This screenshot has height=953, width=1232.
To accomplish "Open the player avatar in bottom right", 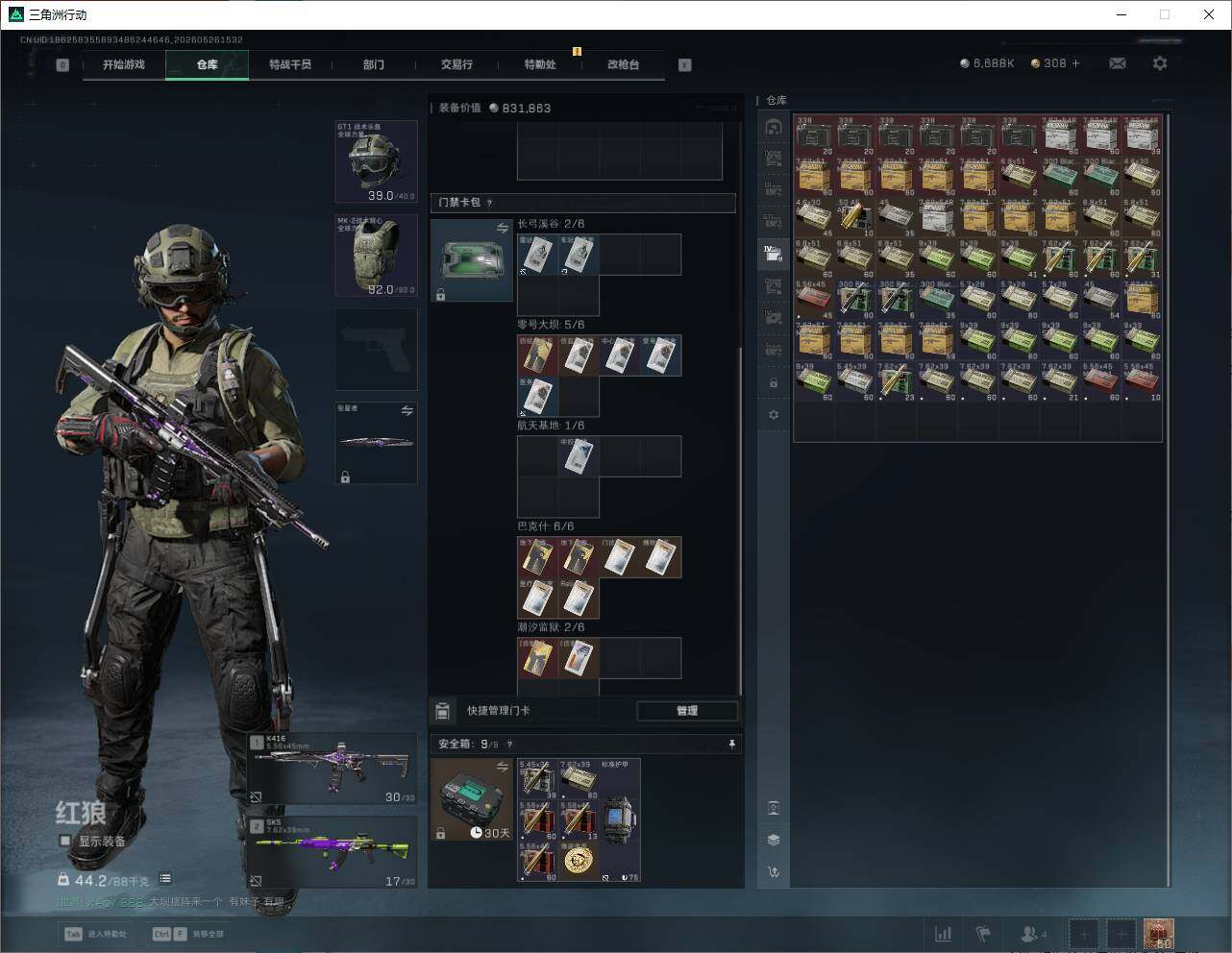I will pyautogui.click(x=1158, y=934).
